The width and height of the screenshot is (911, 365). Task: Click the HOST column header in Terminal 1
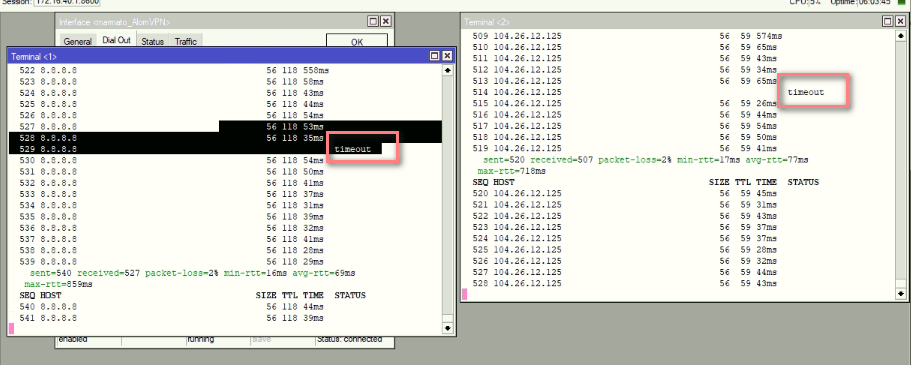tap(51, 295)
